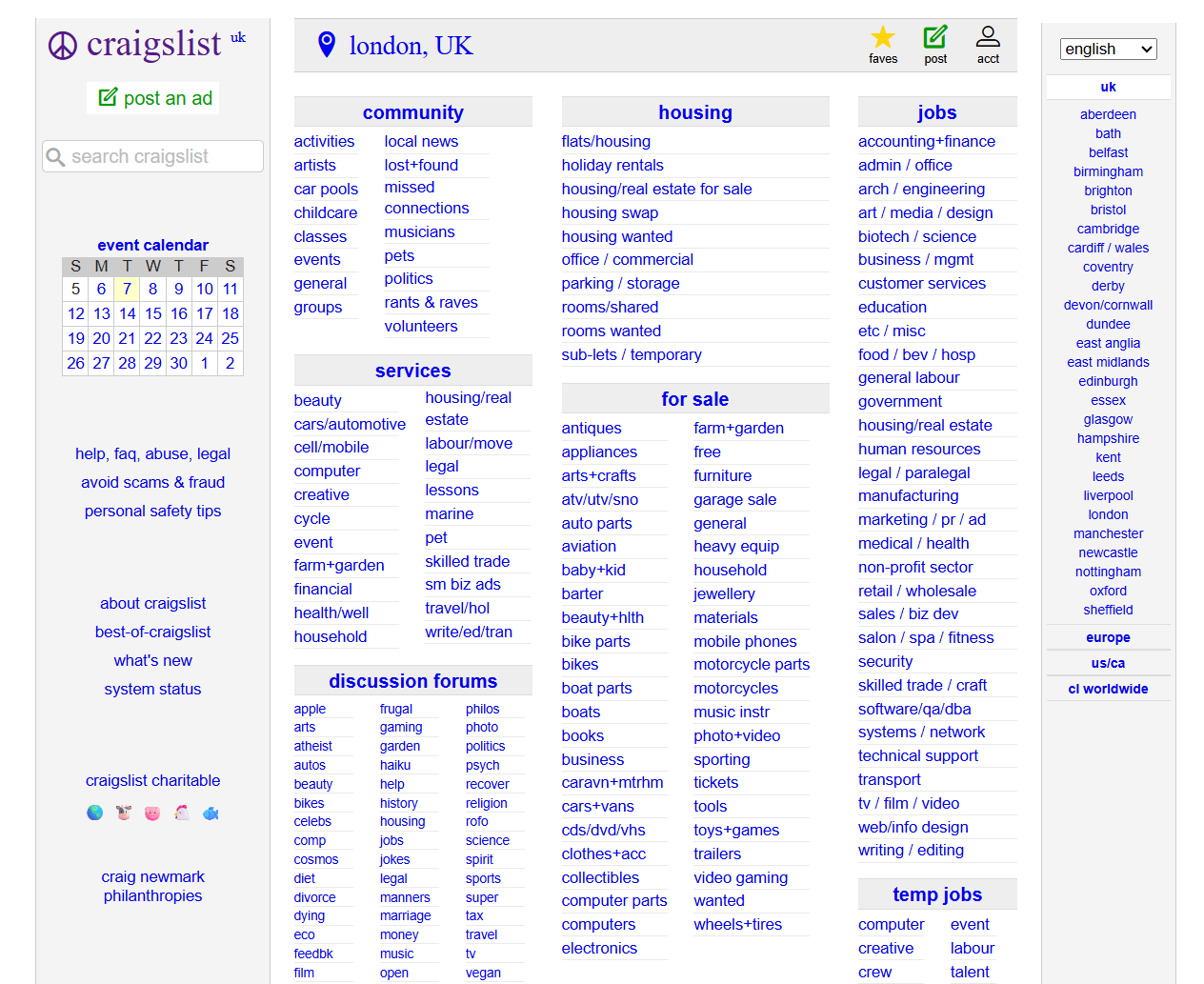Open the housing category header
This screenshot has width=1204, height=984.
[695, 112]
